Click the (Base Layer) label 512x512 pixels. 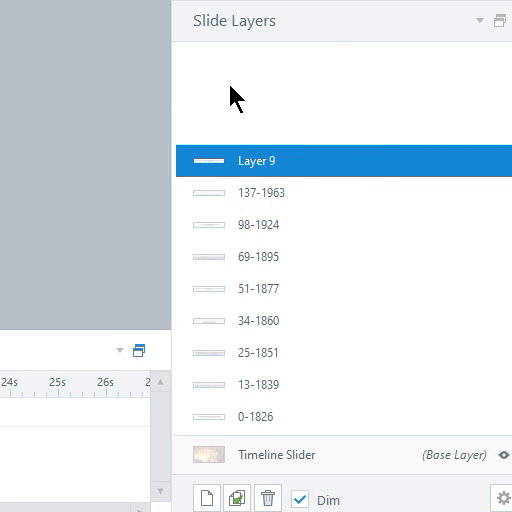coord(454,455)
